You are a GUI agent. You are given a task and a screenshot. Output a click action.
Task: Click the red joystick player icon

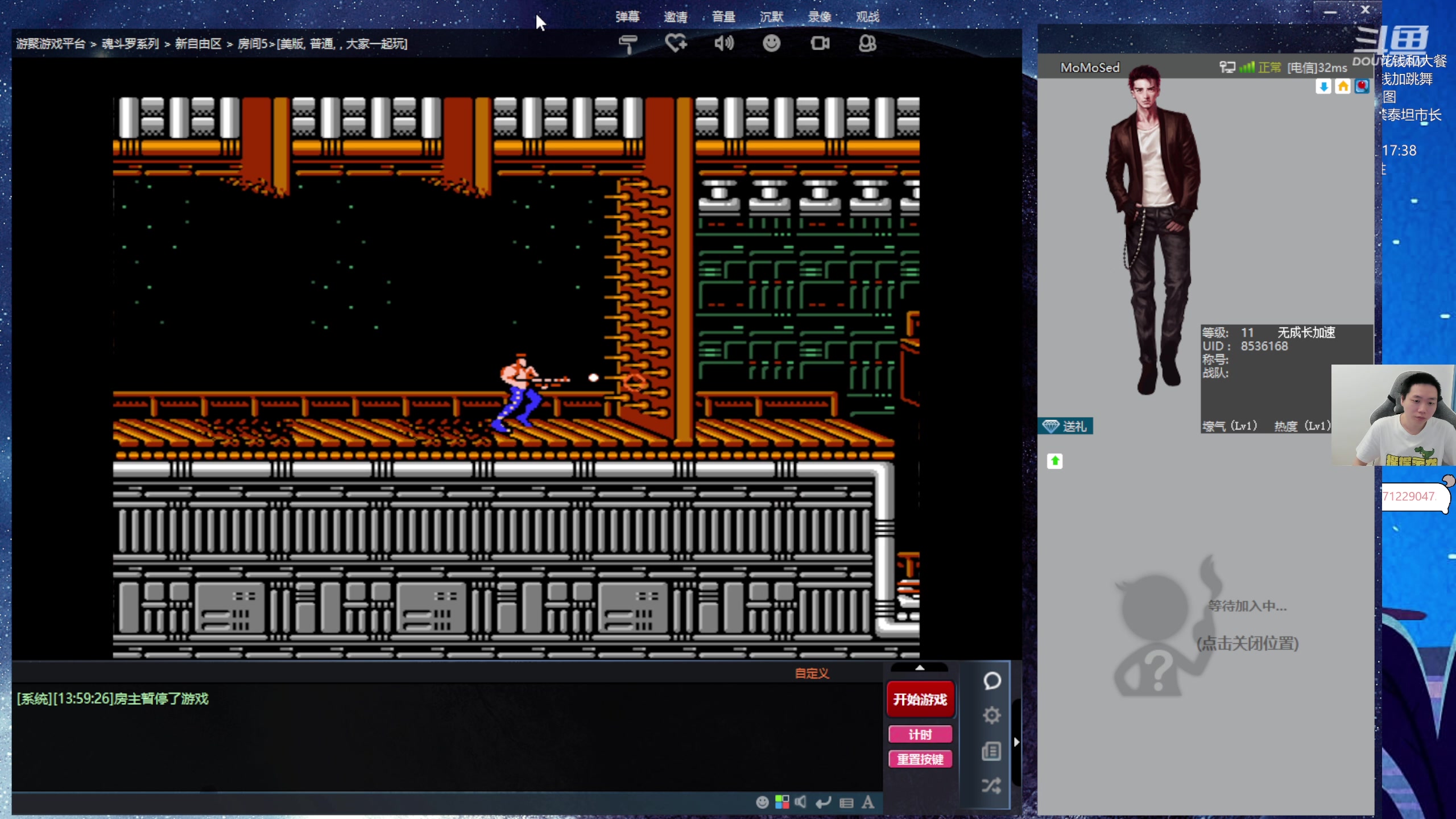click(x=1362, y=86)
